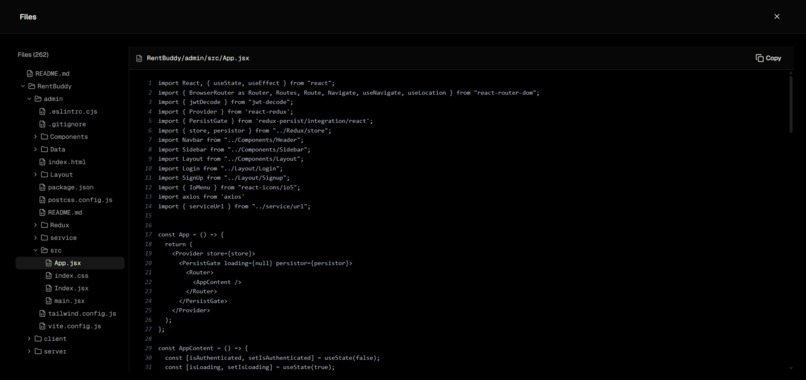Click file icon beside tailwind.config.js
This screenshot has height=380, width=806.
pyautogui.click(x=42, y=314)
